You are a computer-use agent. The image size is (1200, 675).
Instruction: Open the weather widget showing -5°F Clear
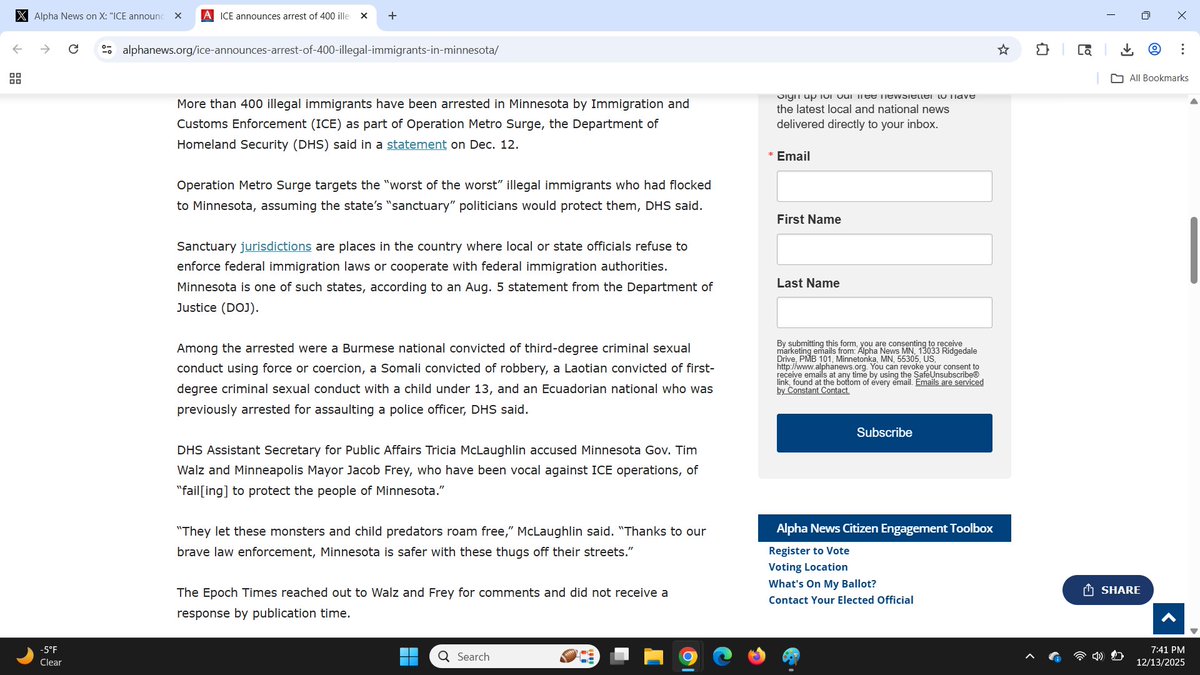coord(40,656)
